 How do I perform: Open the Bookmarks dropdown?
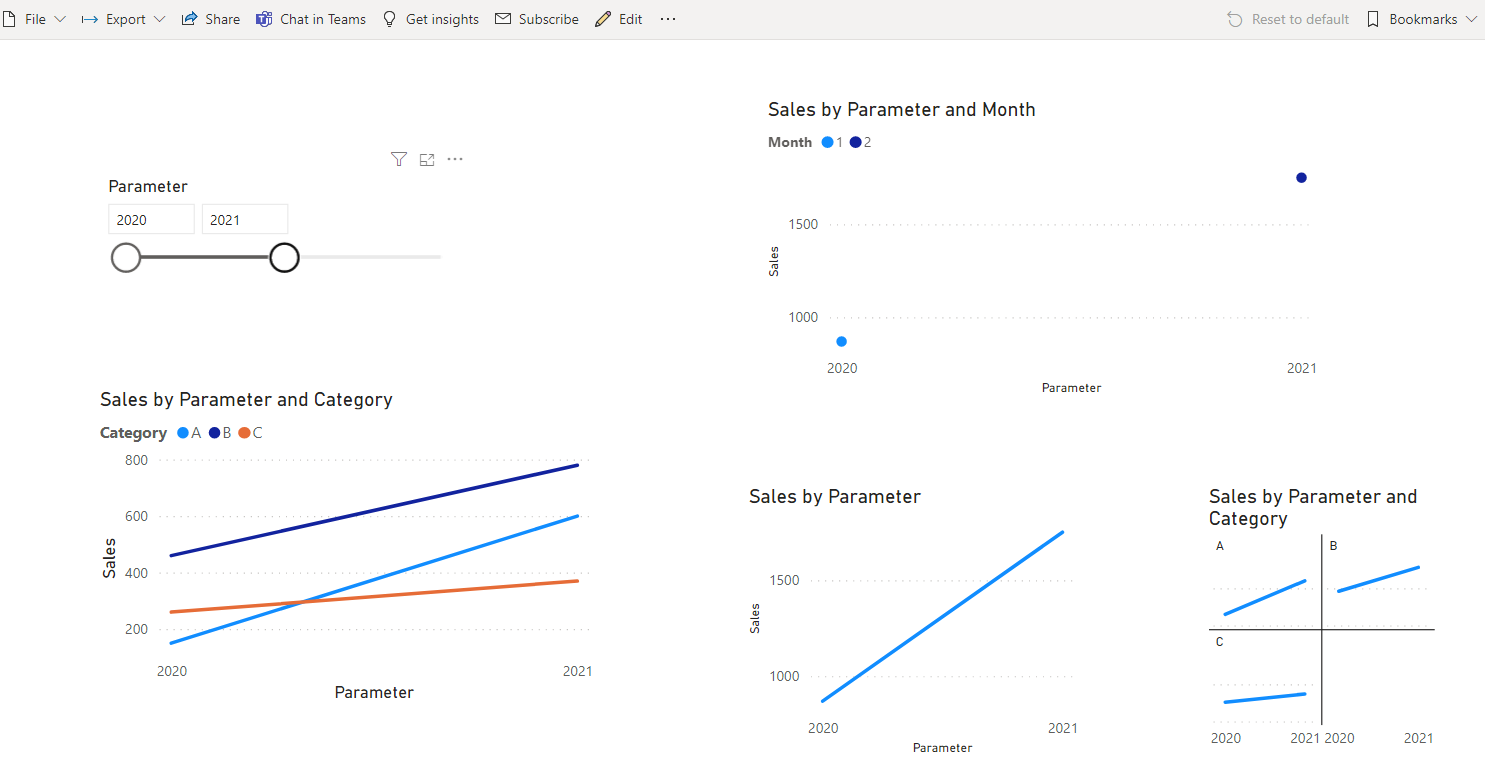(x=1421, y=19)
